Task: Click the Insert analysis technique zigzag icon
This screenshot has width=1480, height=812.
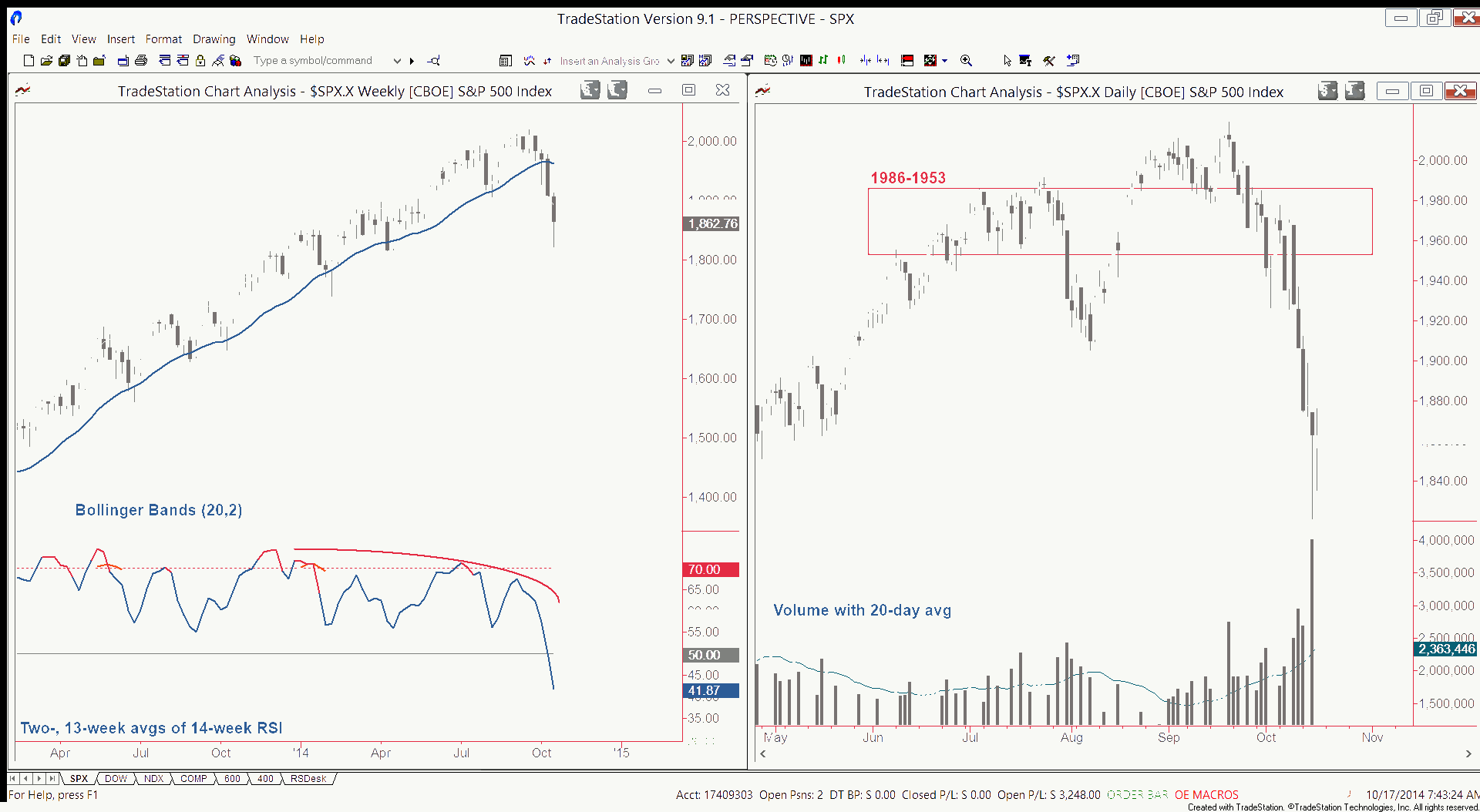Action: 530,61
